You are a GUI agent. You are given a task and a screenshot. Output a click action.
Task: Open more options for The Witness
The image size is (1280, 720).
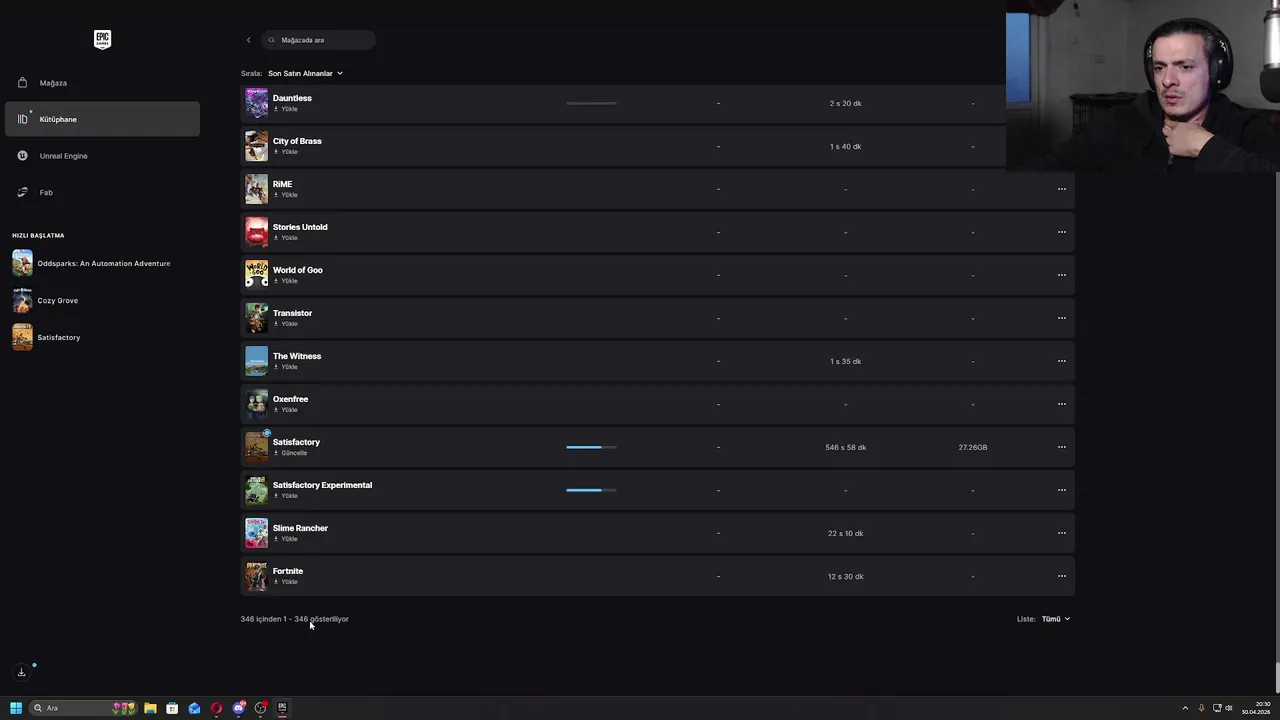click(1061, 361)
